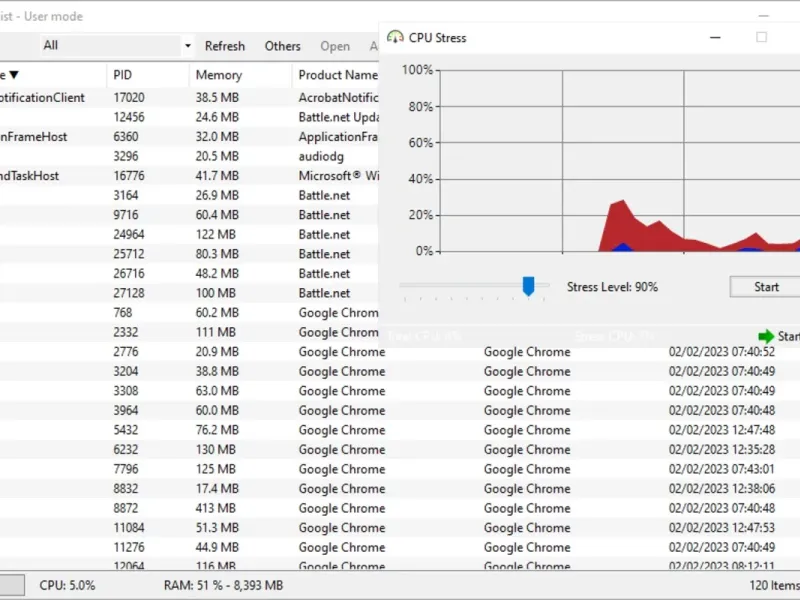Click the 02/02/2023 12:47:53 timestamp
The width and height of the screenshot is (800, 600).
(x=721, y=528)
